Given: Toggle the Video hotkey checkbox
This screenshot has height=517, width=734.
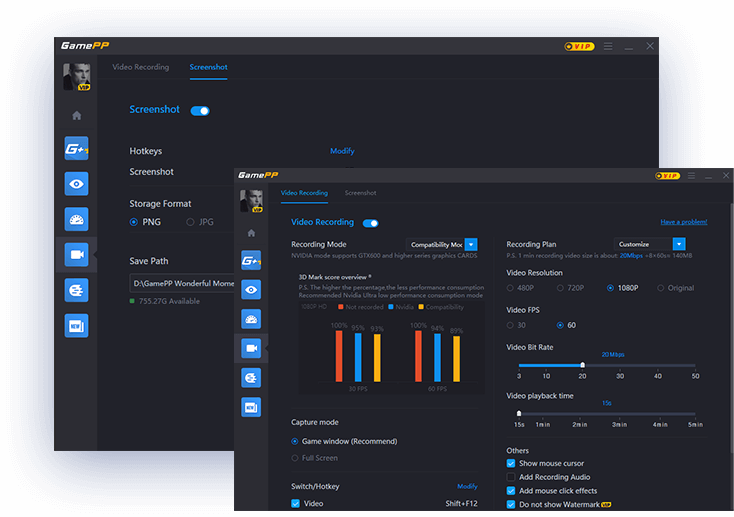Looking at the screenshot, I should pyautogui.click(x=295, y=503).
